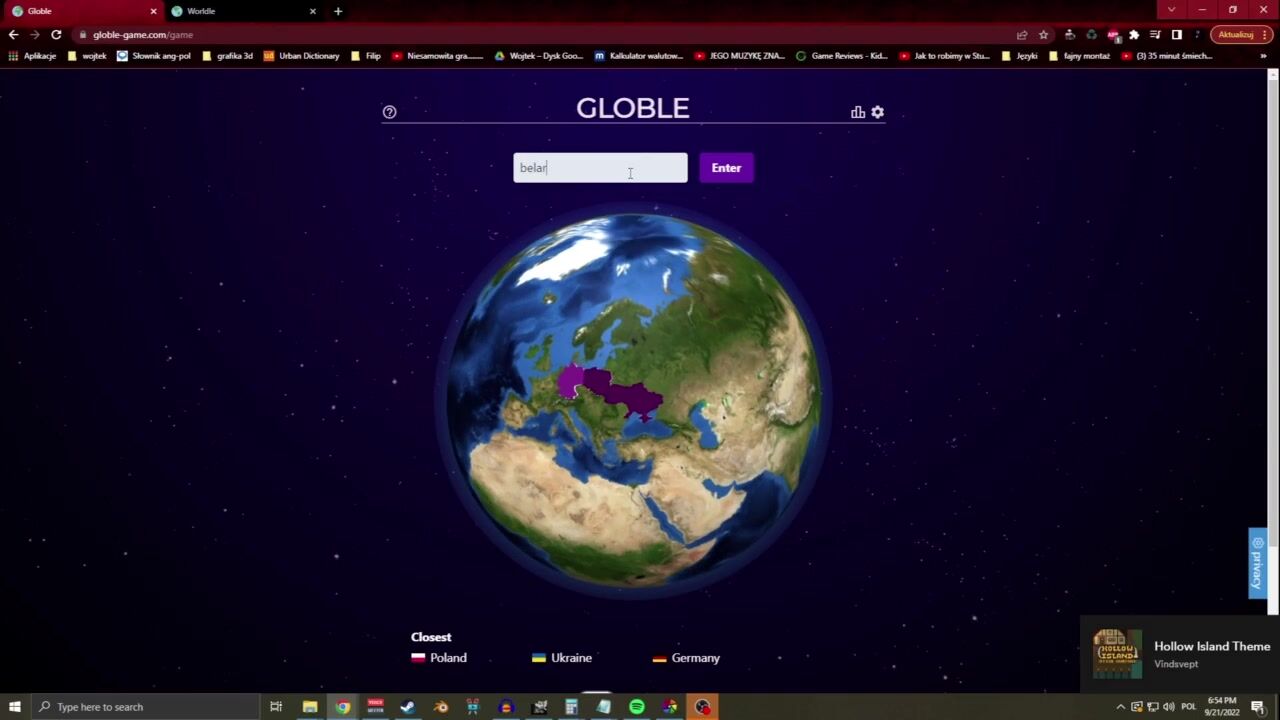1280x720 pixels.
Task: Open Steam from the taskbar
Action: click(408, 707)
